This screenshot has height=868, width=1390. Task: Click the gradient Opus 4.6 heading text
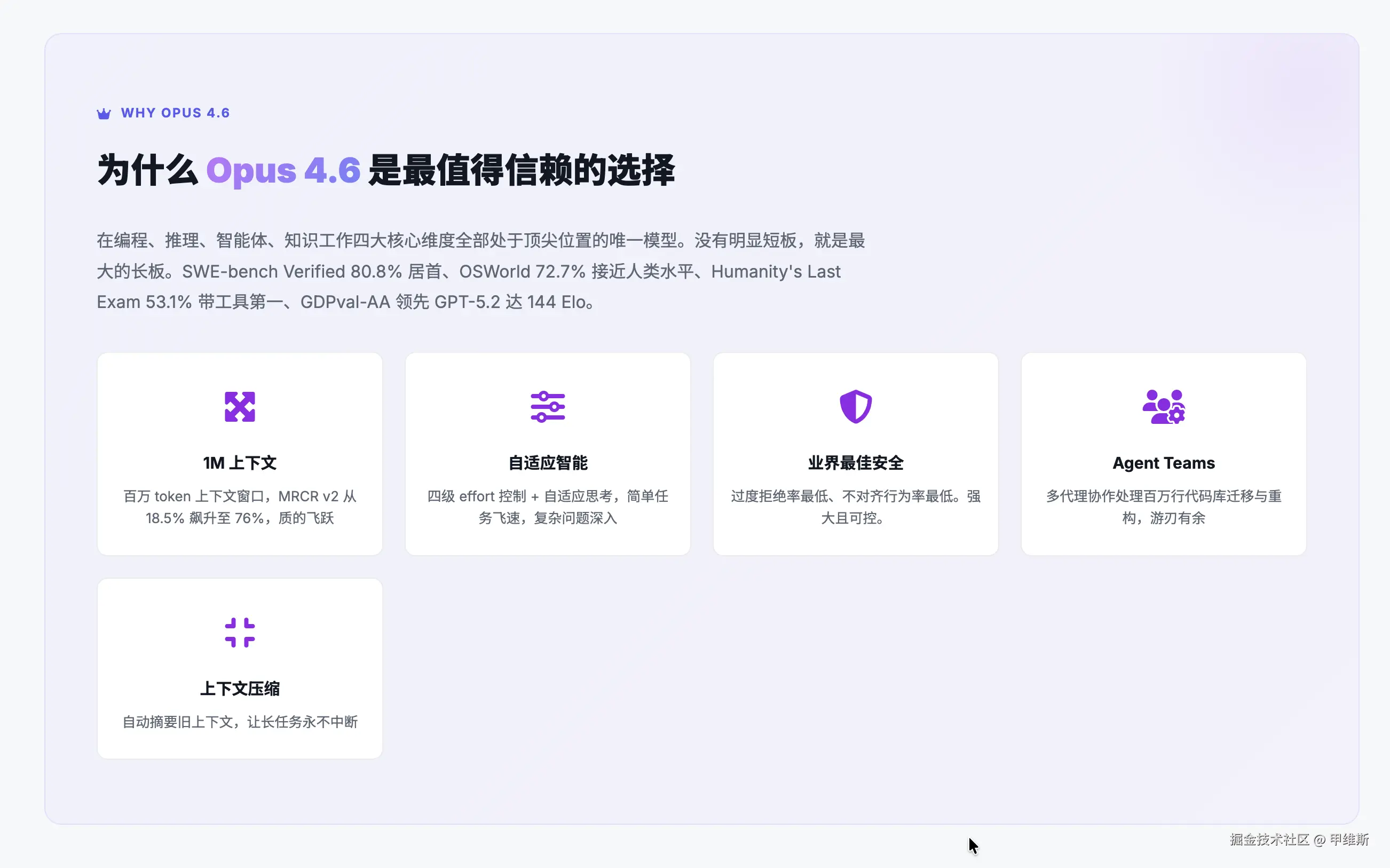coord(283,170)
